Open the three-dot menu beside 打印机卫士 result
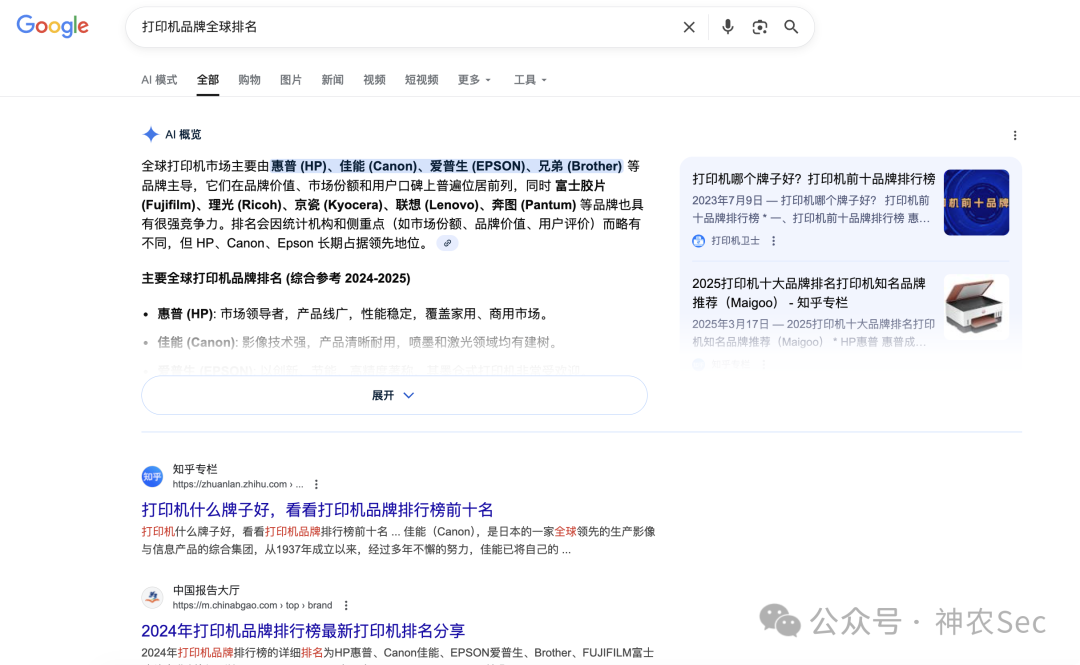This screenshot has width=1080, height=665. [x=772, y=240]
